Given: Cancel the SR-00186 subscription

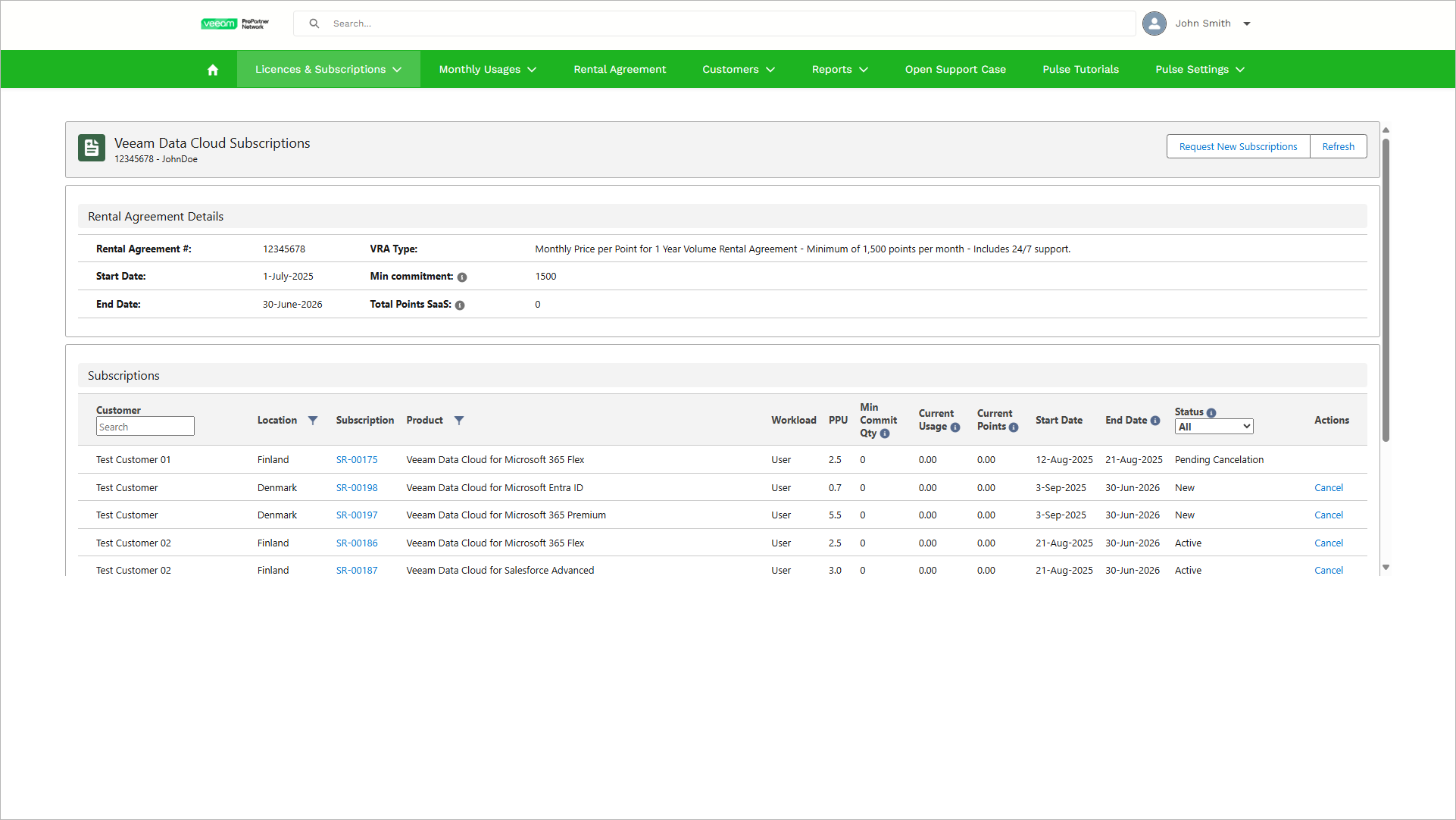Looking at the screenshot, I should tap(1328, 543).
